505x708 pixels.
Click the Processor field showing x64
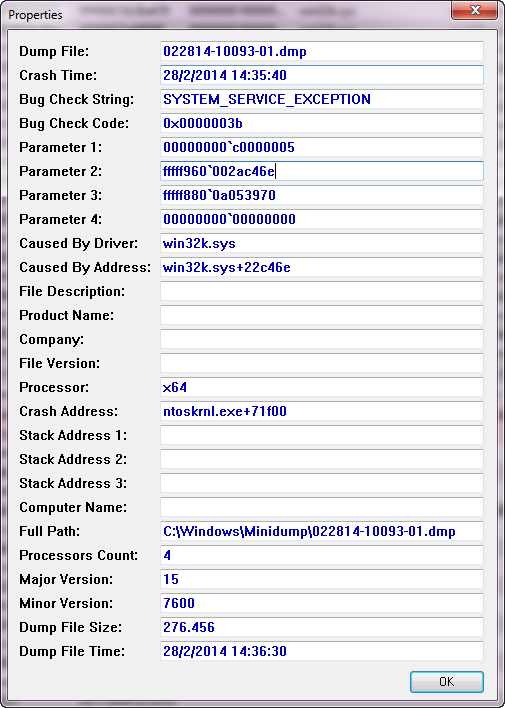click(x=322, y=387)
